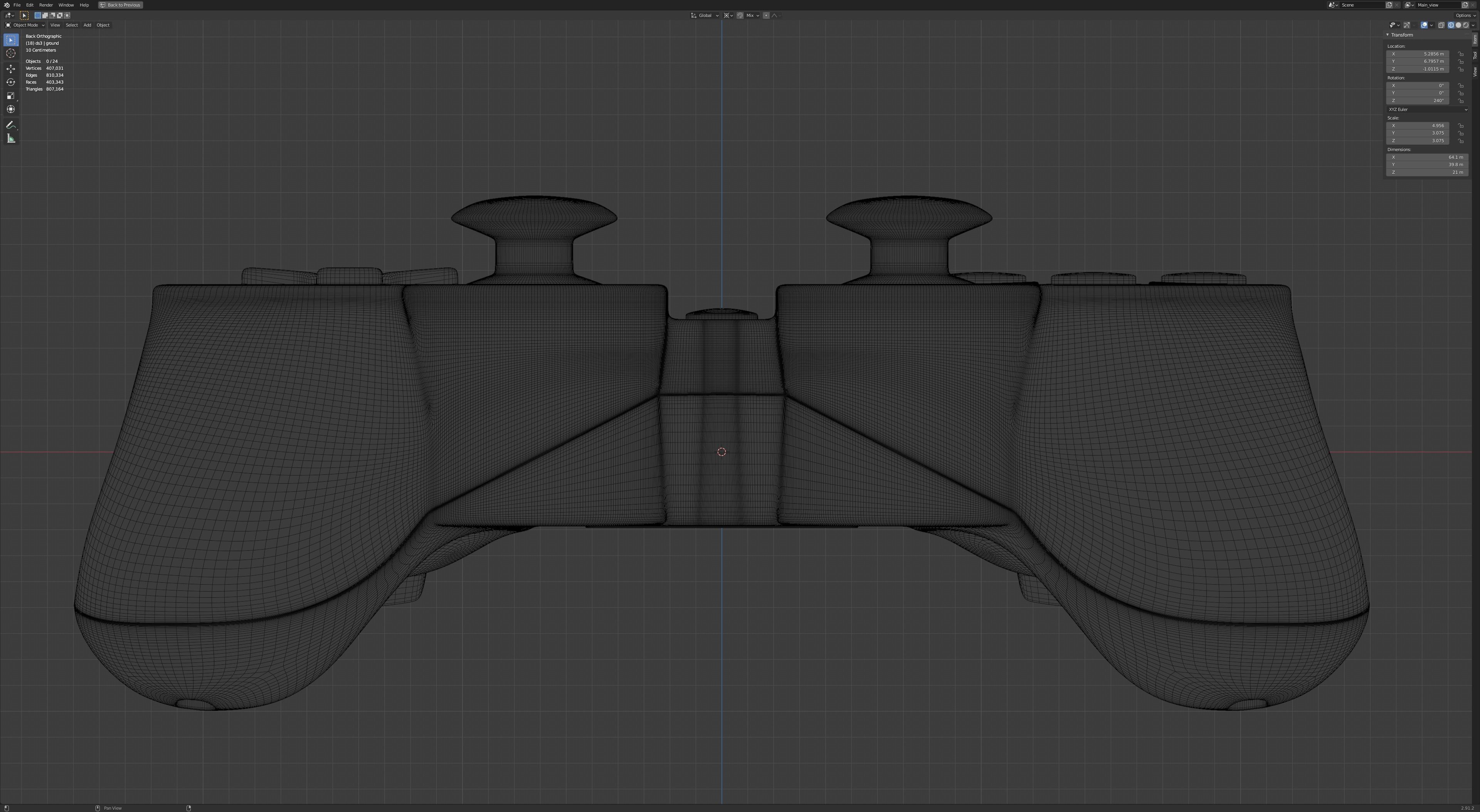Lock the Location X axis

coord(1460,54)
